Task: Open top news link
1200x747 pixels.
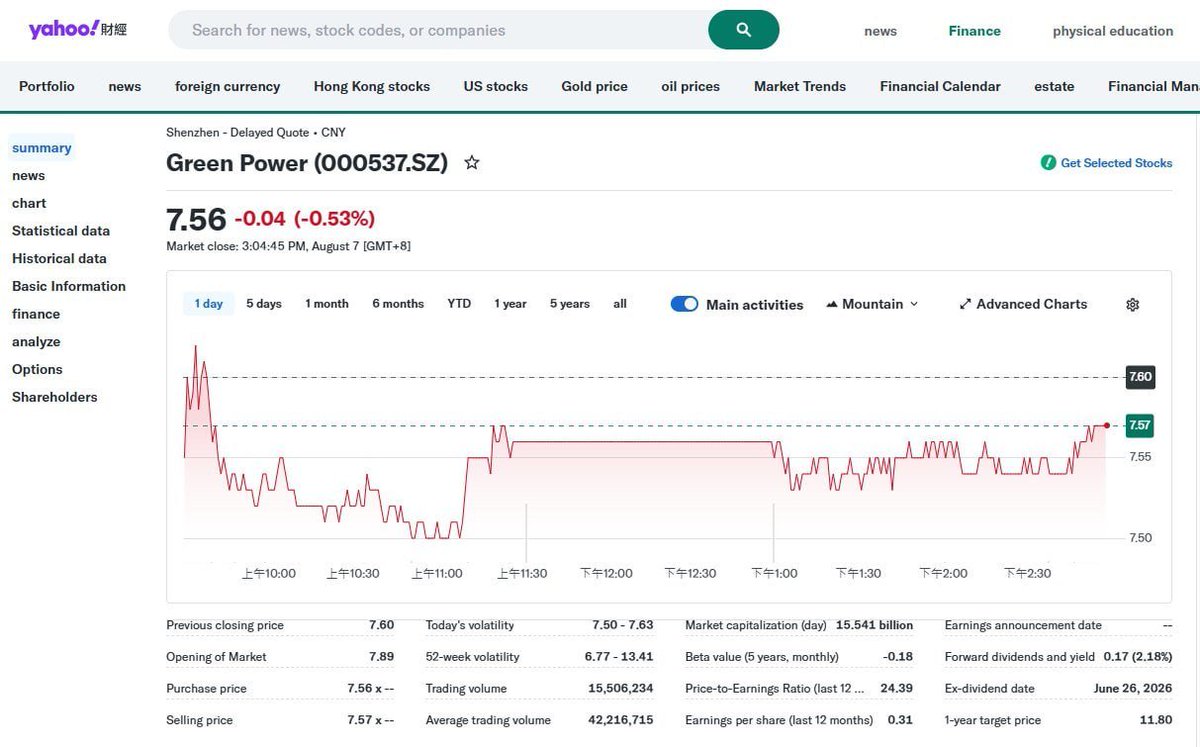Action: tap(880, 31)
